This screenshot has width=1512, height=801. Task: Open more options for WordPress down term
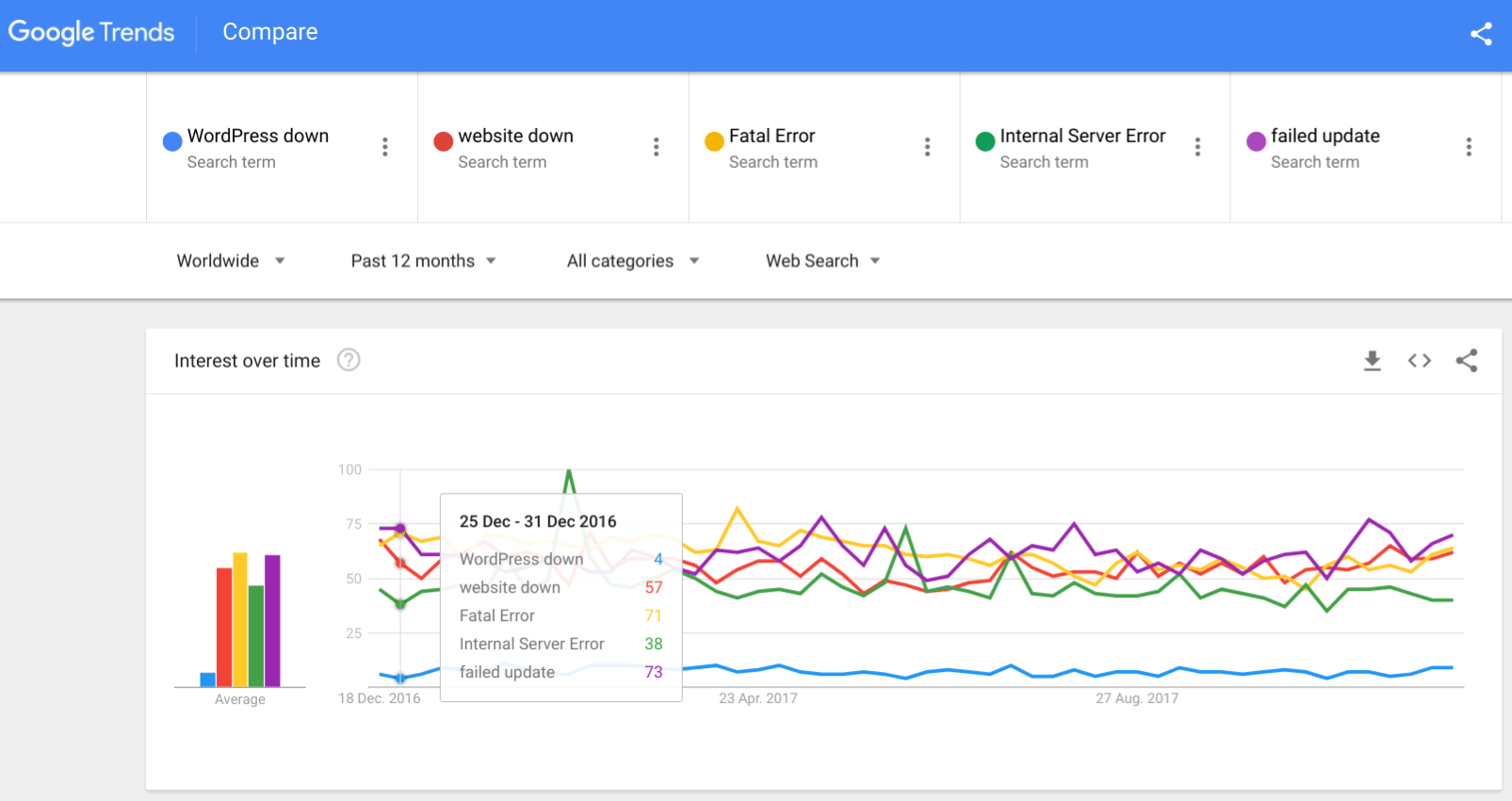(385, 147)
